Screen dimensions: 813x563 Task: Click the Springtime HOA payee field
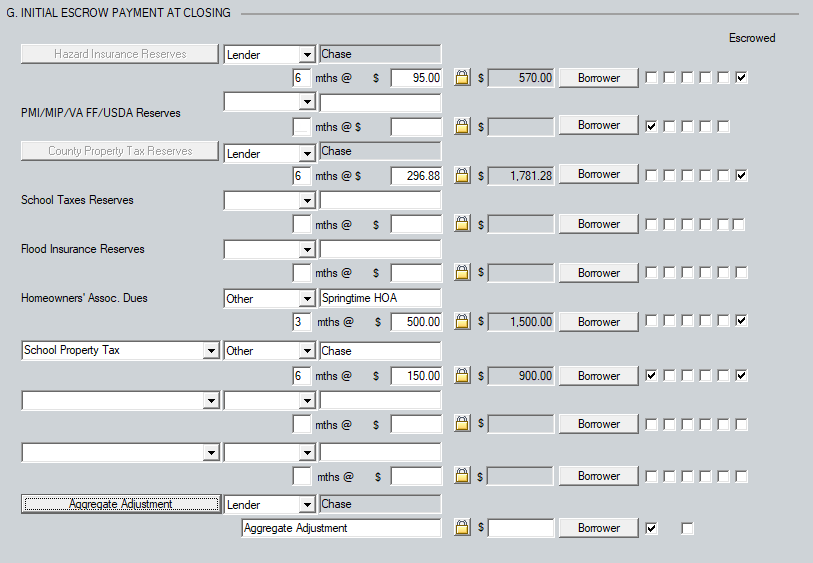380,298
